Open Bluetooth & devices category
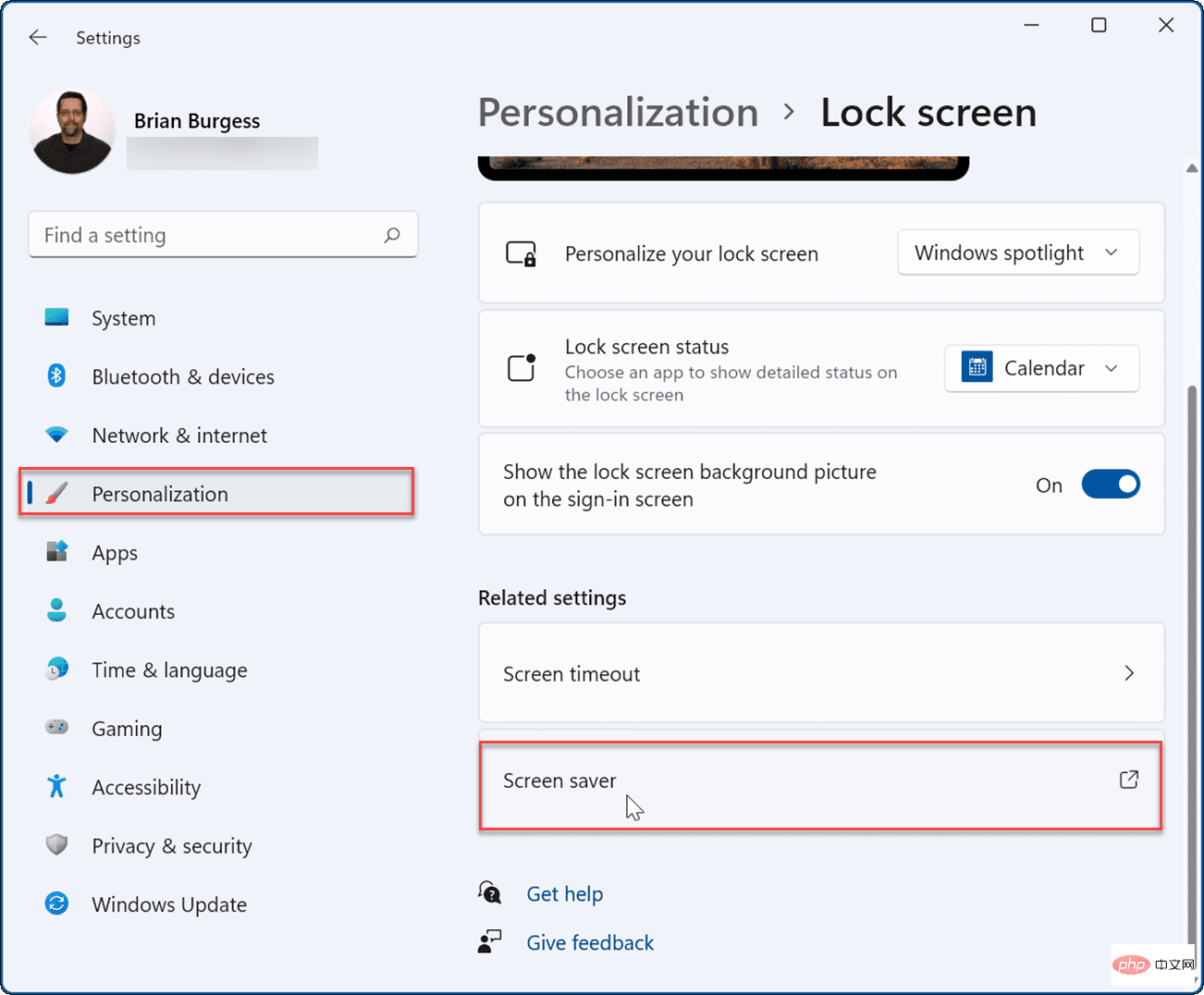Viewport: 1204px width, 995px height. (218, 376)
